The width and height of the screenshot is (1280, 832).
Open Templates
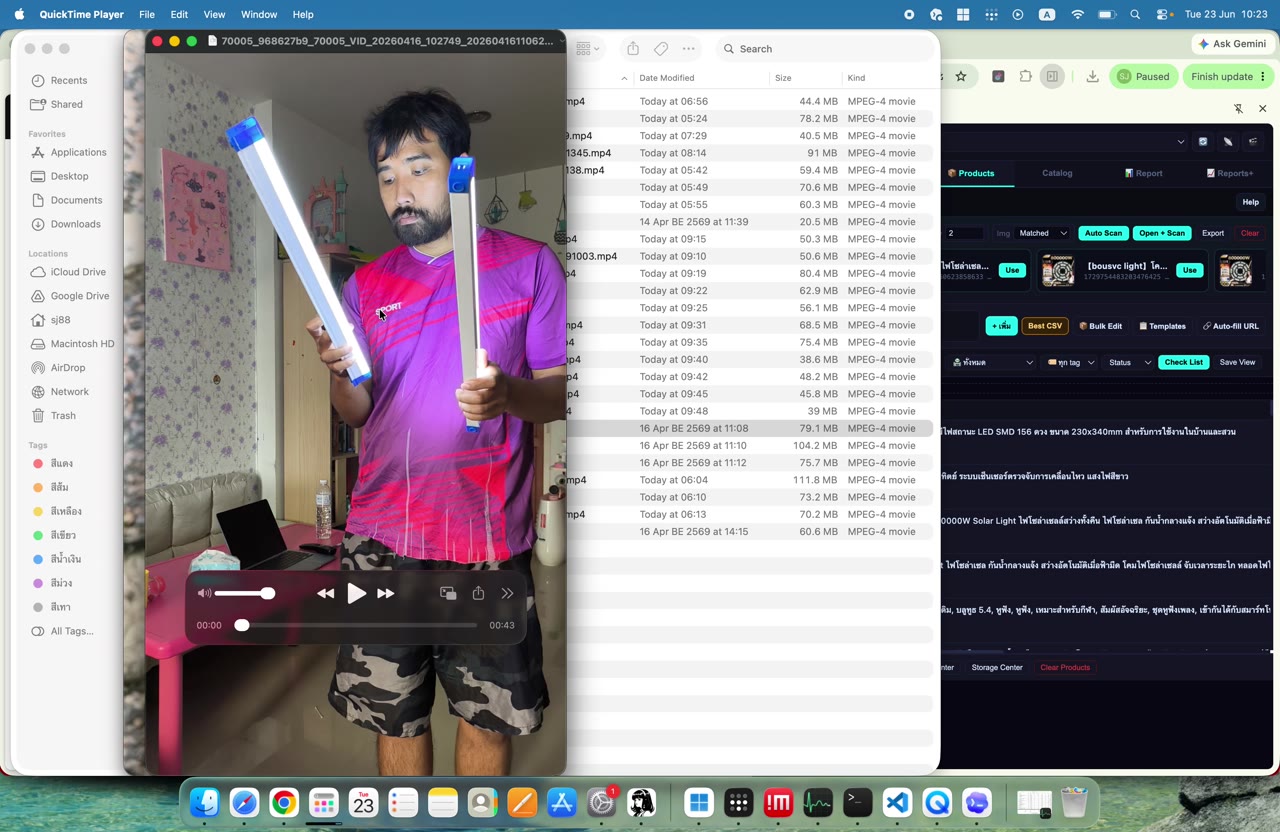[x=1162, y=326]
